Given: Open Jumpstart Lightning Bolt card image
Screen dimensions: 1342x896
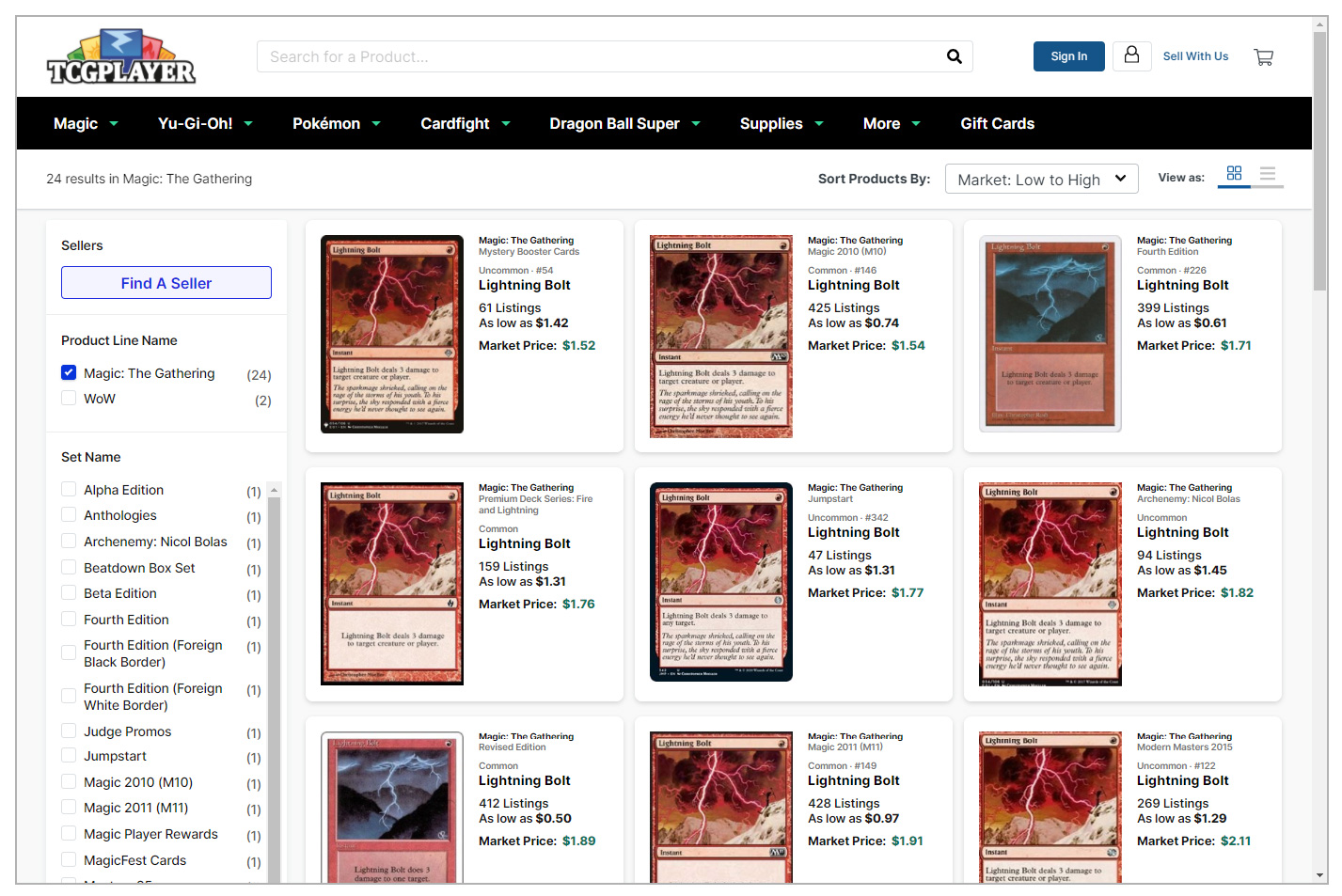Looking at the screenshot, I should (x=721, y=582).
